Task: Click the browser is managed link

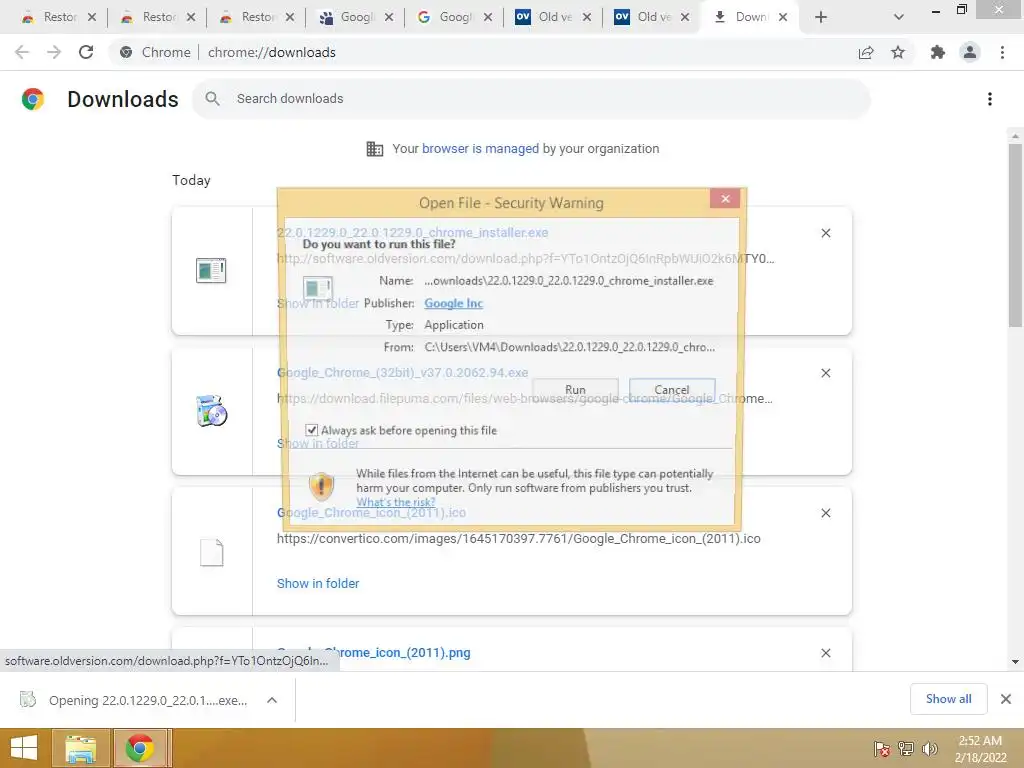Action: point(480,148)
